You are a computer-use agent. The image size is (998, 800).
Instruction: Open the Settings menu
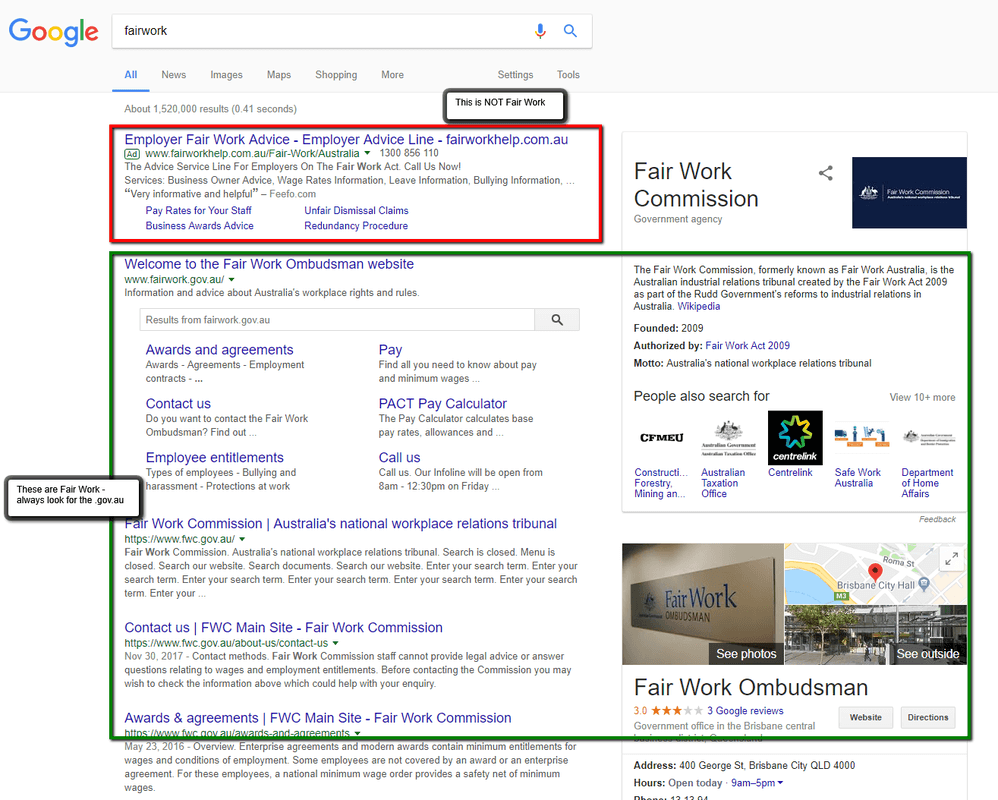[516, 74]
